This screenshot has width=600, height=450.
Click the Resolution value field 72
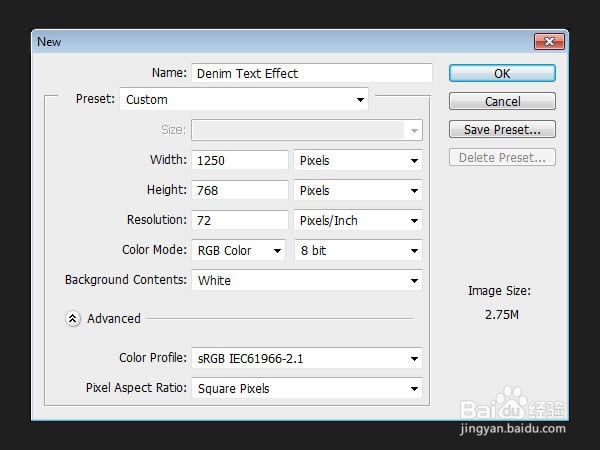tap(240, 220)
